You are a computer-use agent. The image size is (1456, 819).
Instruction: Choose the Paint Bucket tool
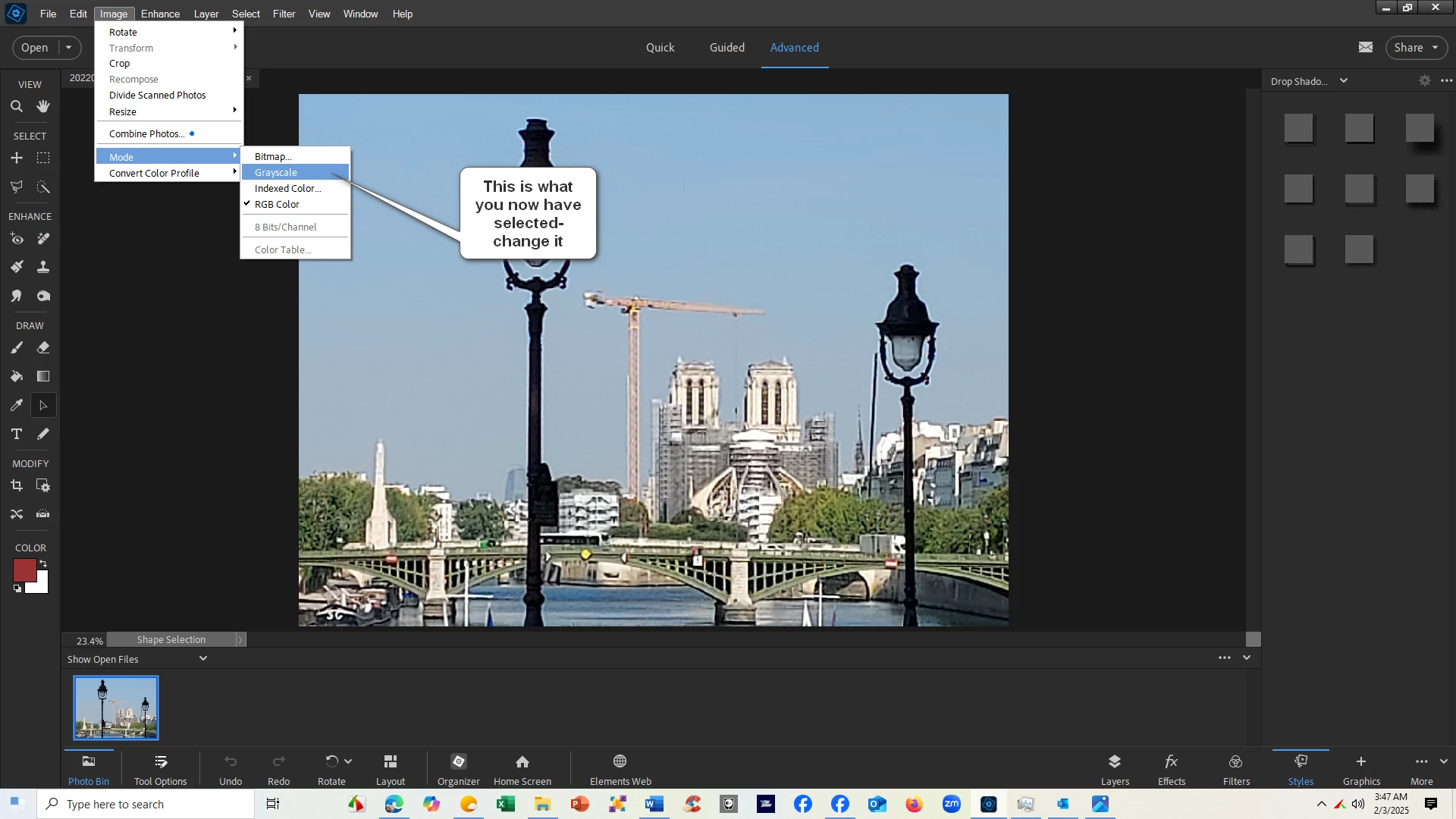16,377
